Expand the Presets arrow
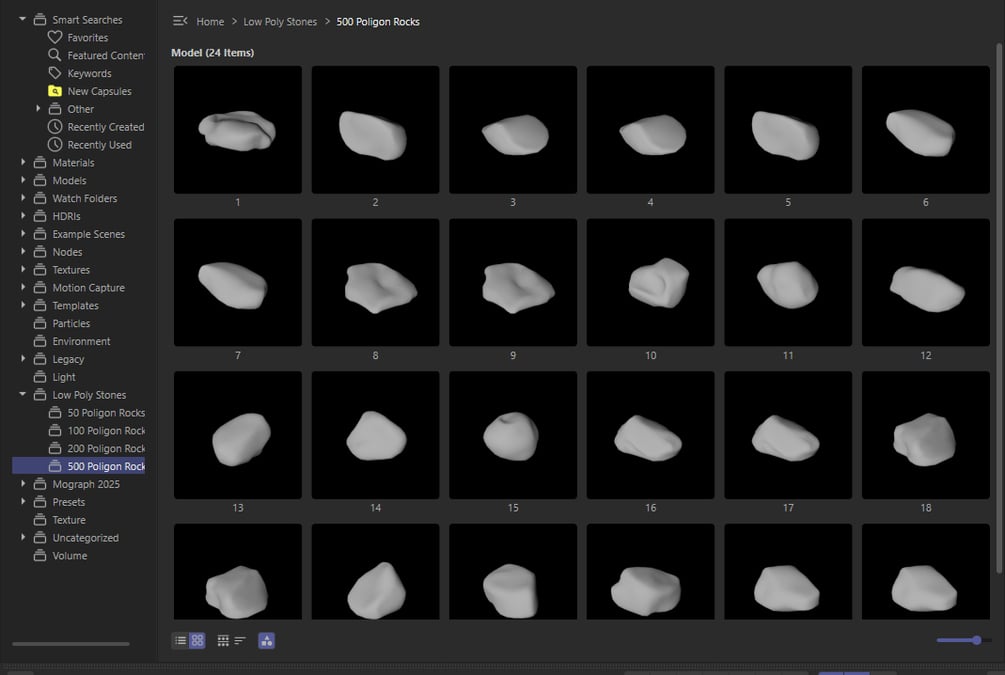The image size is (1005, 675). (x=23, y=502)
